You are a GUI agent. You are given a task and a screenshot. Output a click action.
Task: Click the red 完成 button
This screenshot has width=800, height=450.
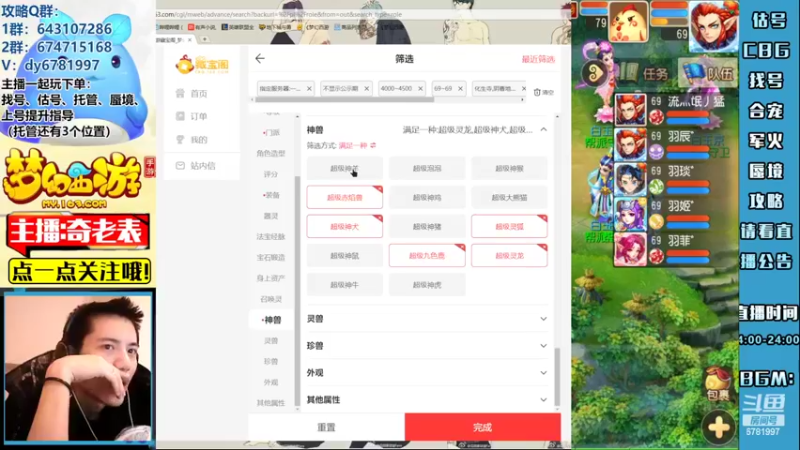pos(483,427)
